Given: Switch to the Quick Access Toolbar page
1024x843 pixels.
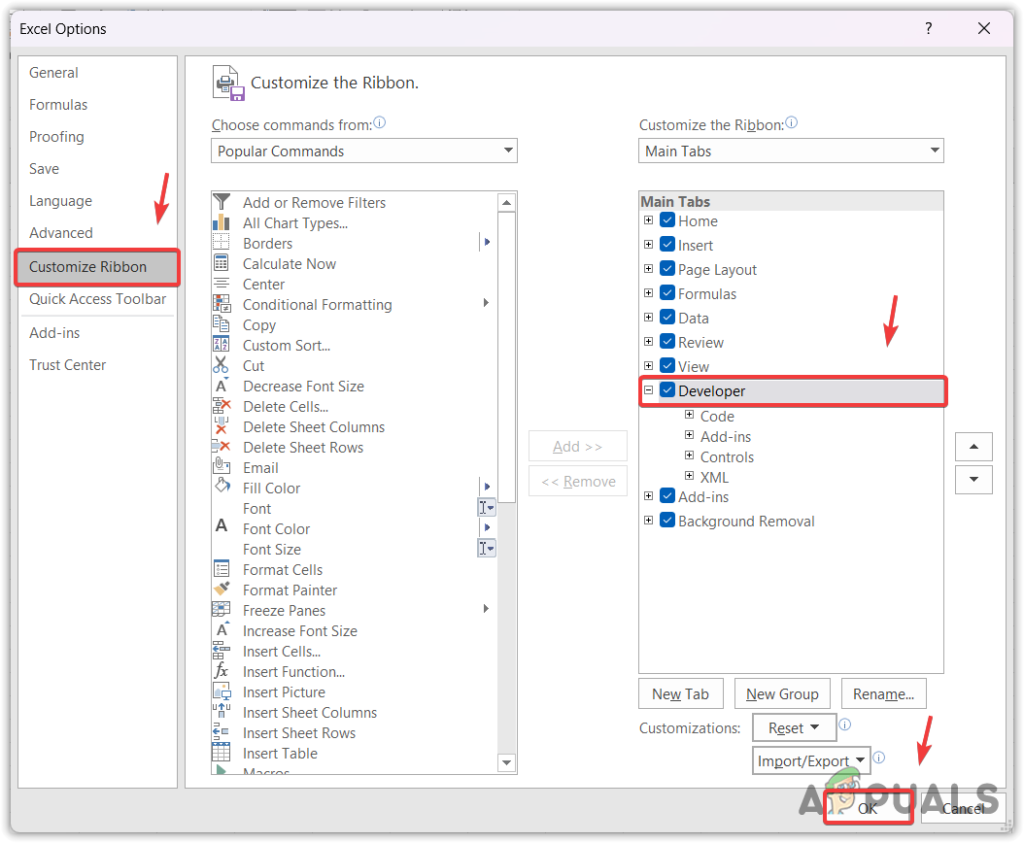Looking at the screenshot, I should (x=97, y=299).
